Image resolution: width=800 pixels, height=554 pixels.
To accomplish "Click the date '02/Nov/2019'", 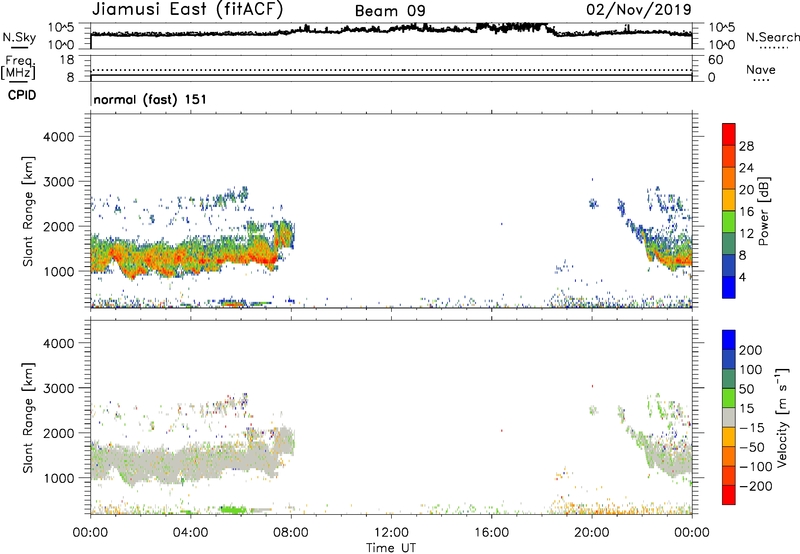I will pyautogui.click(x=639, y=9).
